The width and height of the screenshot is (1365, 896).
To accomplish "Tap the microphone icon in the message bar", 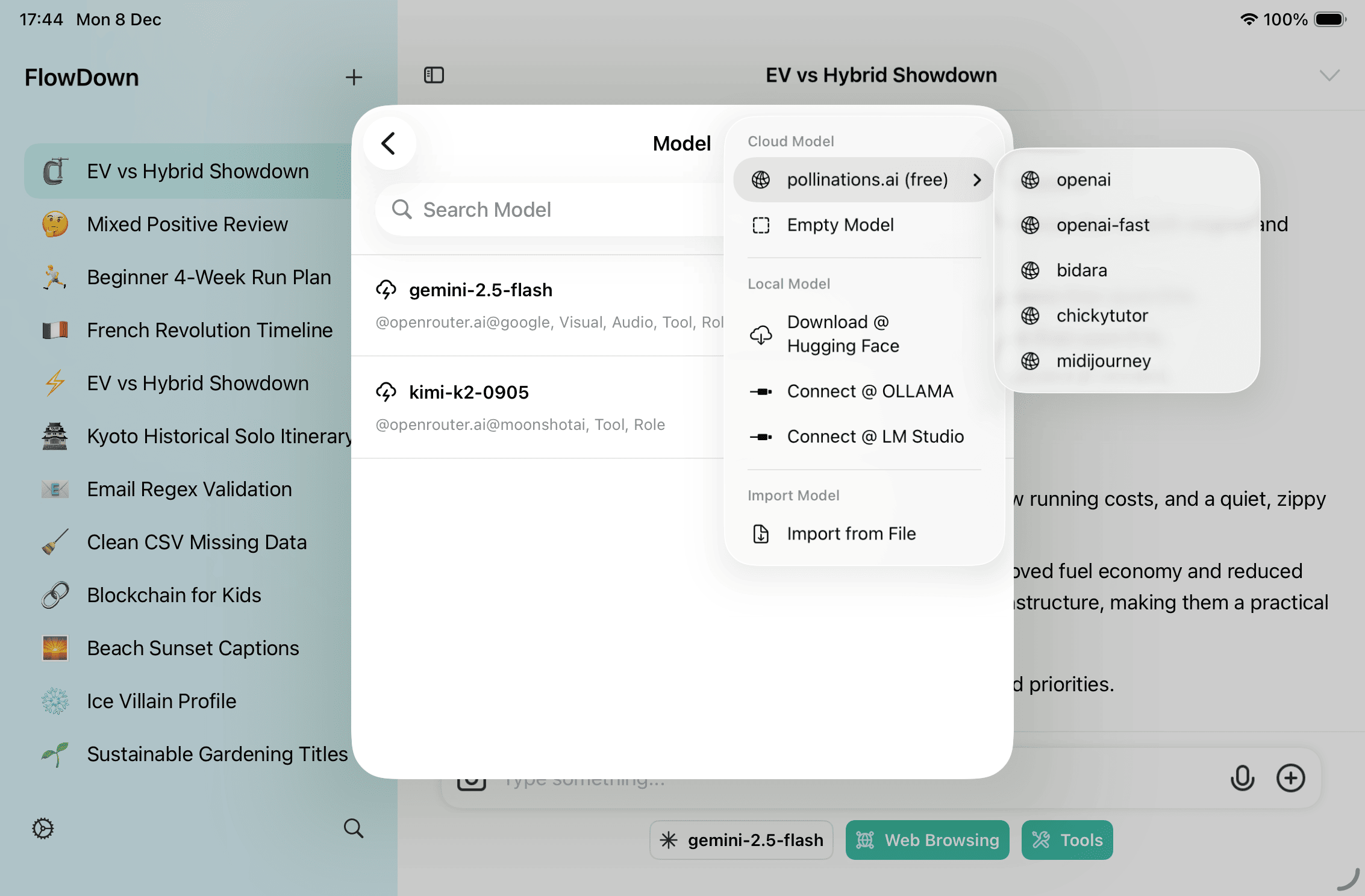I will tap(1242, 778).
